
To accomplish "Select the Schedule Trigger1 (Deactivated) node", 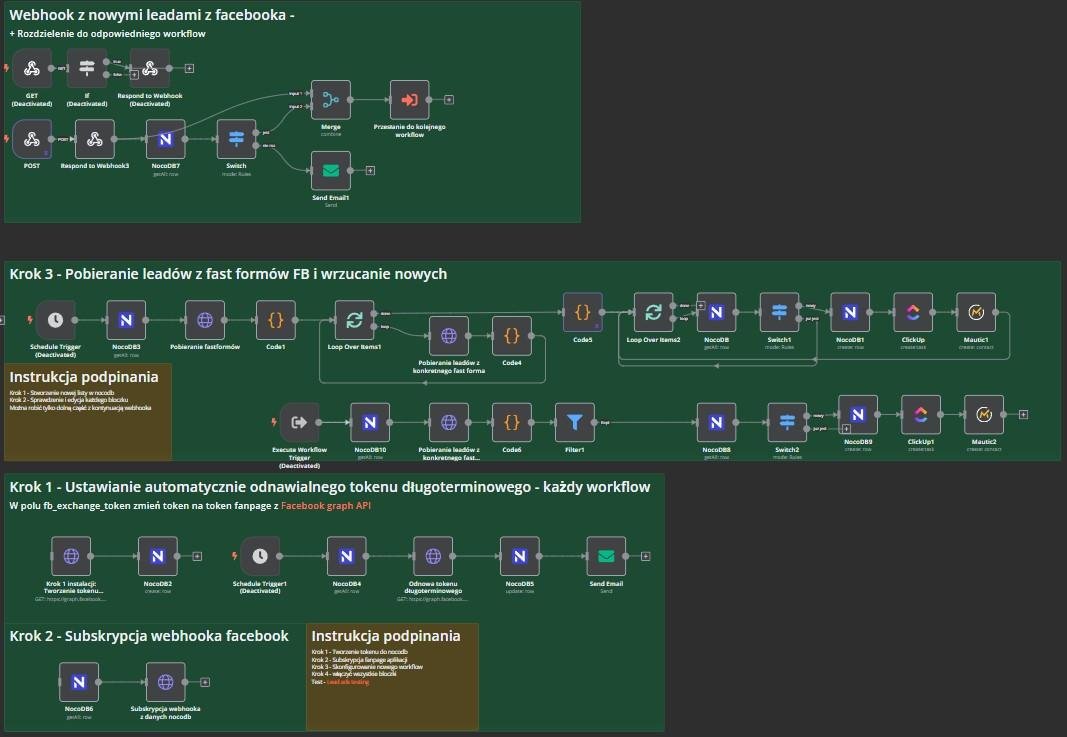I will coord(260,556).
